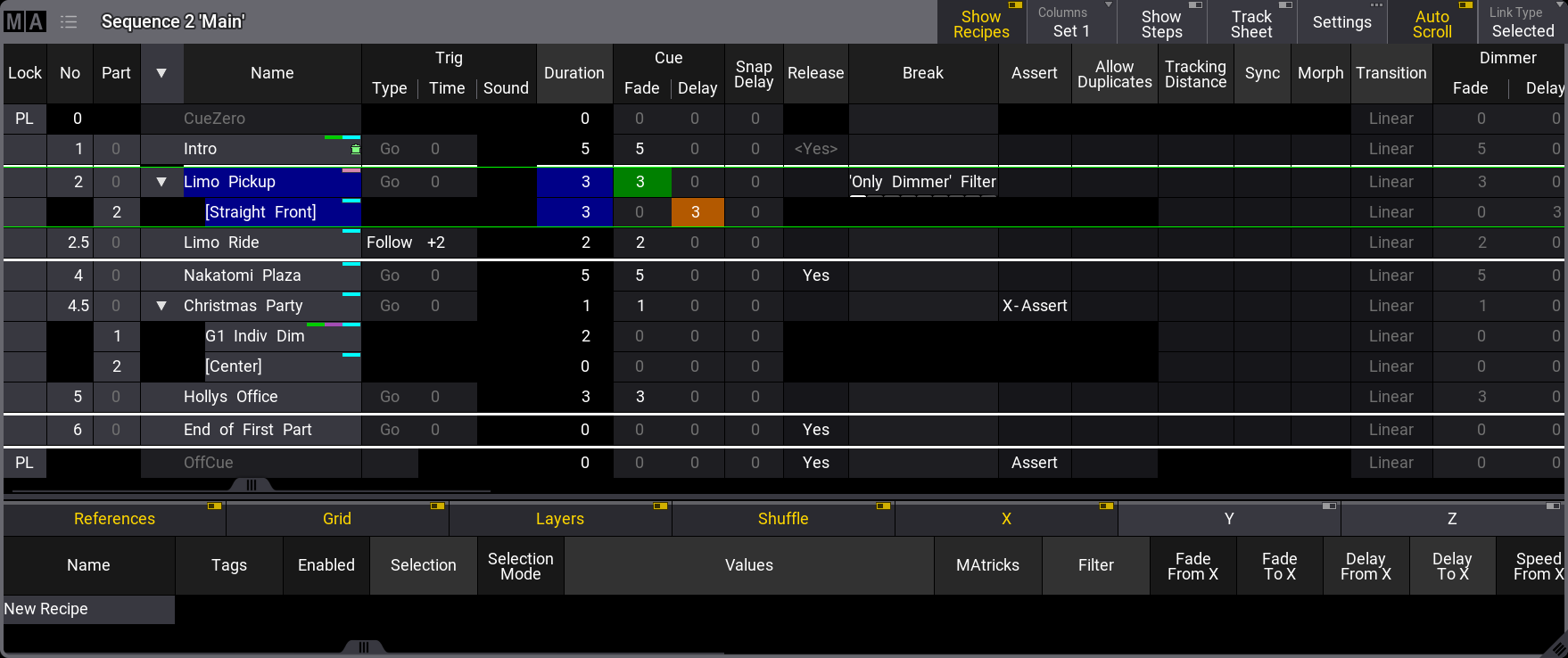The width and height of the screenshot is (1568, 658).
Task: Click the splitter handle below the recipe area
Action: (363, 647)
